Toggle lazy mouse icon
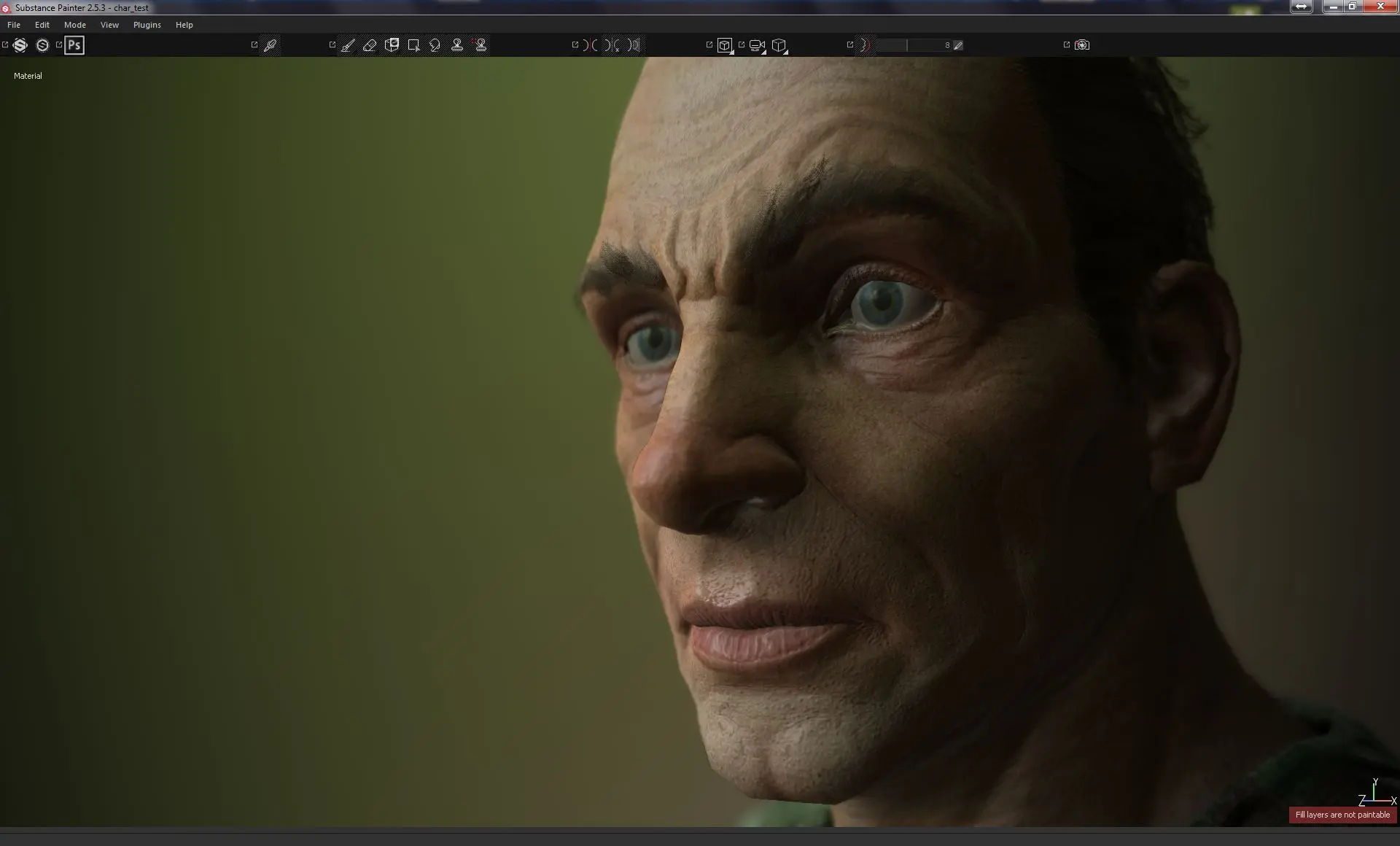This screenshot has width=1400, height=846. (864, 45)
